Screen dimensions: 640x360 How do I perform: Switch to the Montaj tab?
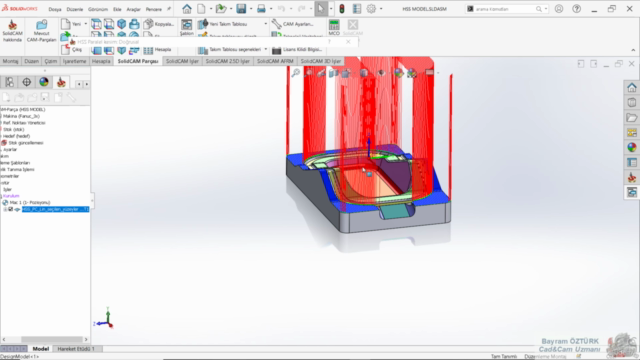pyautogui.click(x=10, y=61)
